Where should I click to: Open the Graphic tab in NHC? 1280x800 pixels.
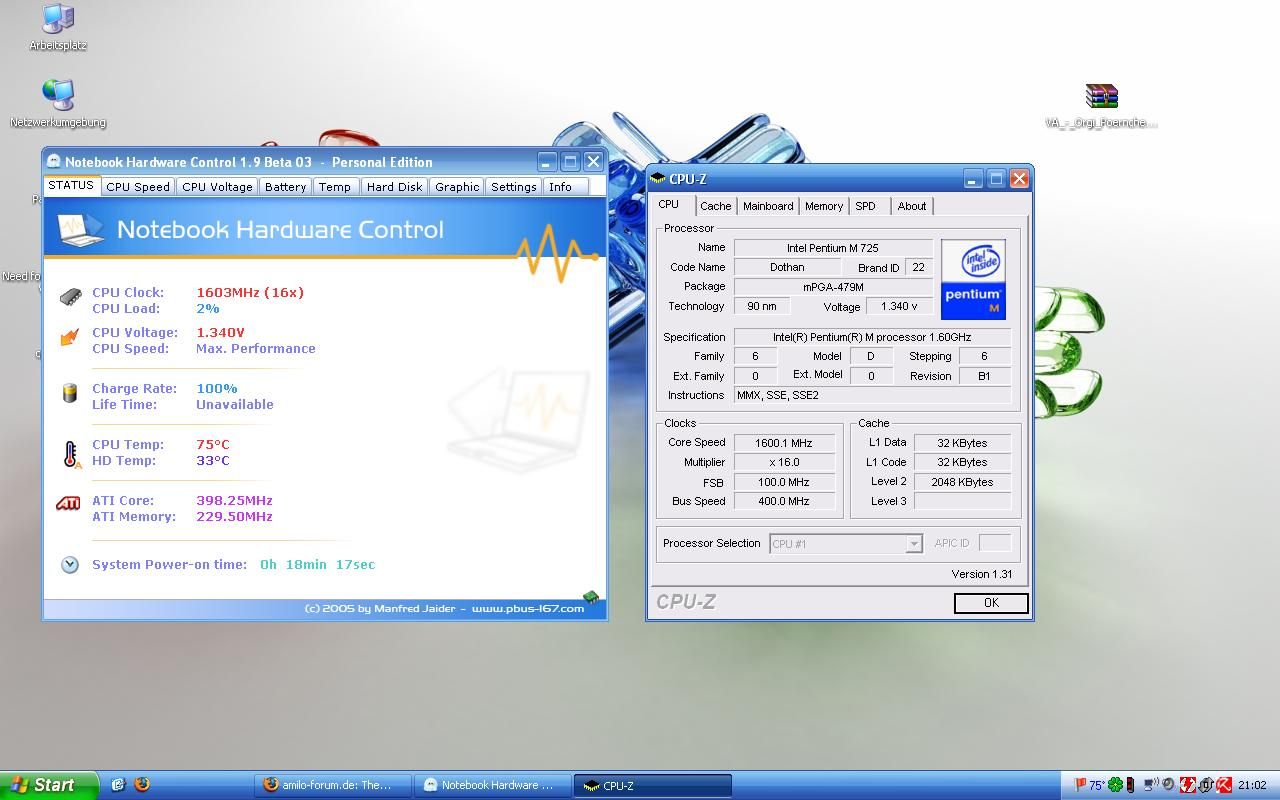tap(457, 187)
